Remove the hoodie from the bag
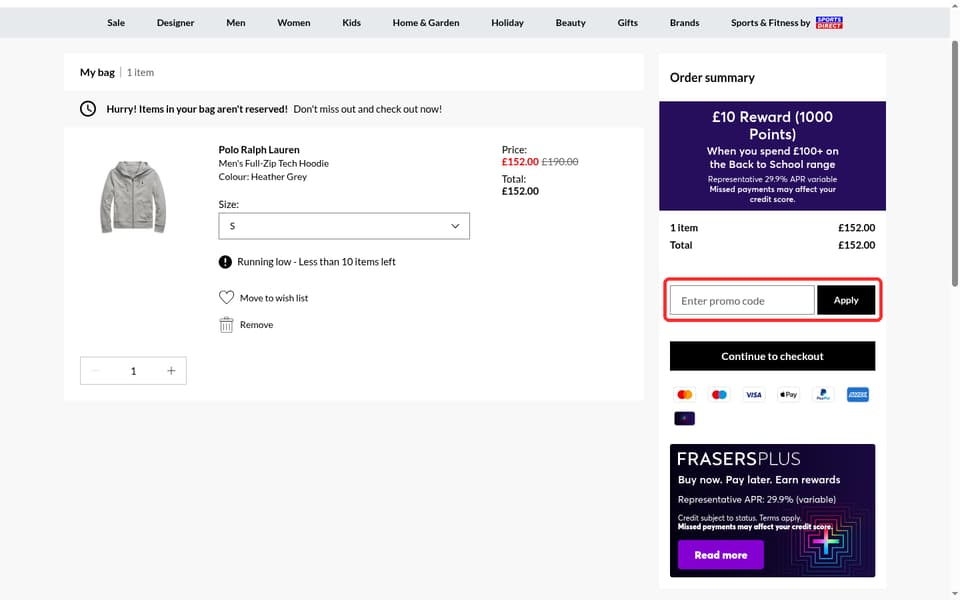 click(257, 324)
